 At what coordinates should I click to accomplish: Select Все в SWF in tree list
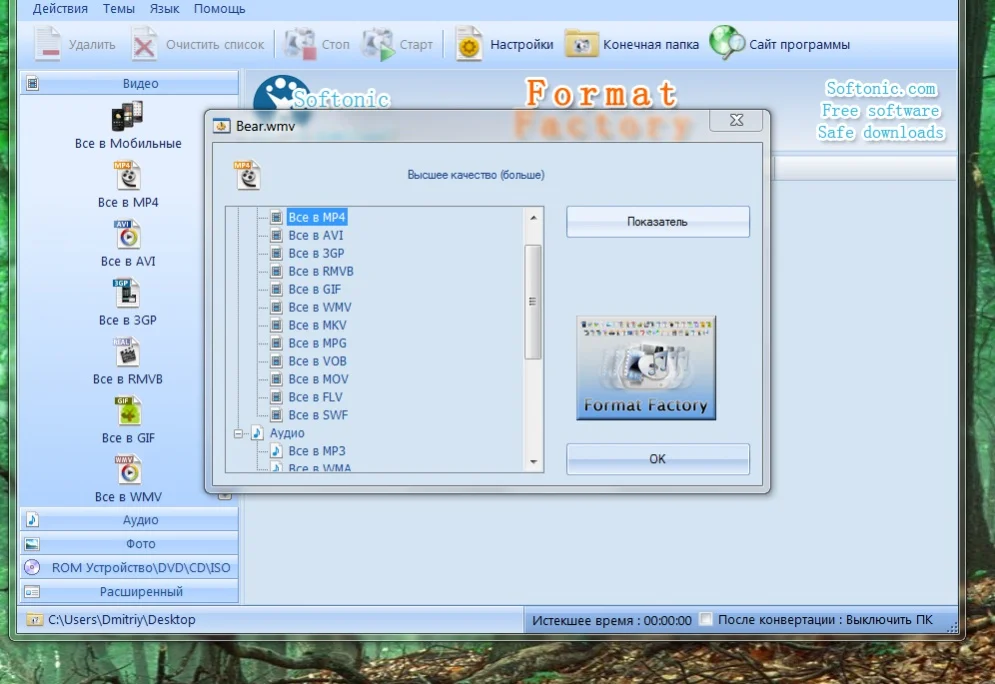[318, 415]
